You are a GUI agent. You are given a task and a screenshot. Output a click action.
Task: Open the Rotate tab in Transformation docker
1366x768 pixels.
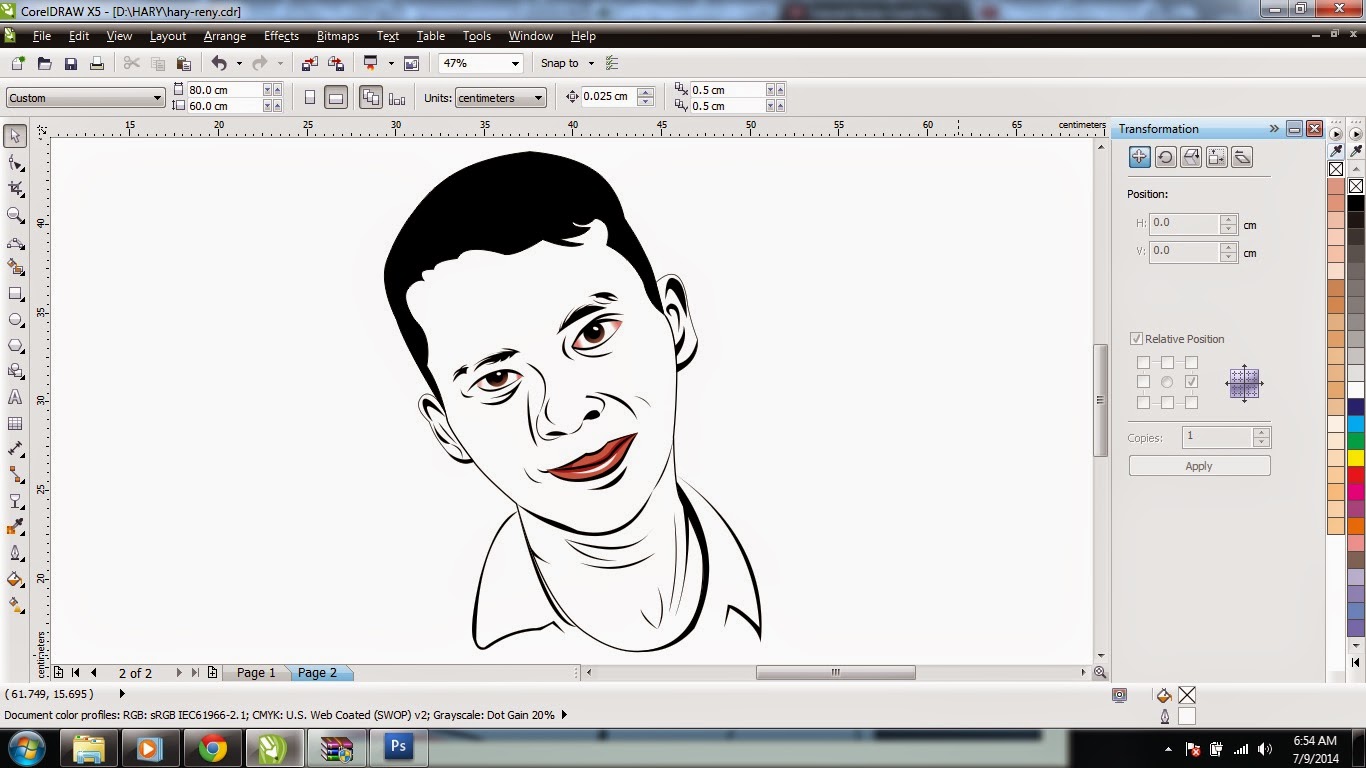[1165, 157]
